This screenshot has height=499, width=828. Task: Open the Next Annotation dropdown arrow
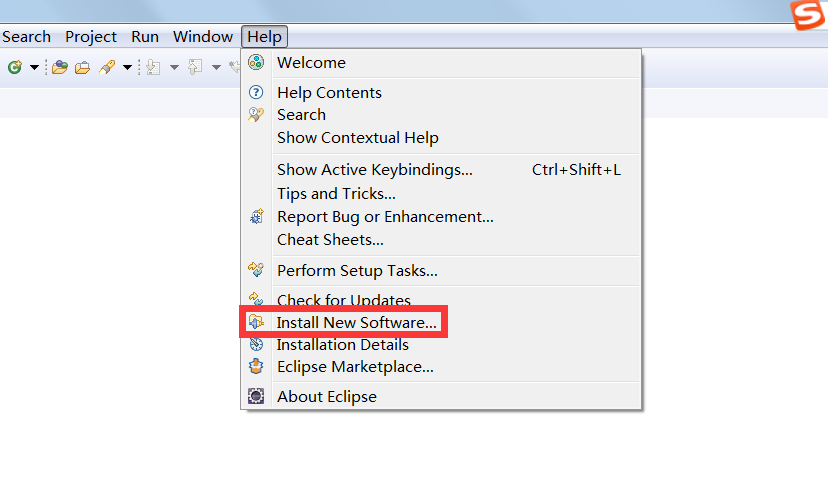coord(174,68)
